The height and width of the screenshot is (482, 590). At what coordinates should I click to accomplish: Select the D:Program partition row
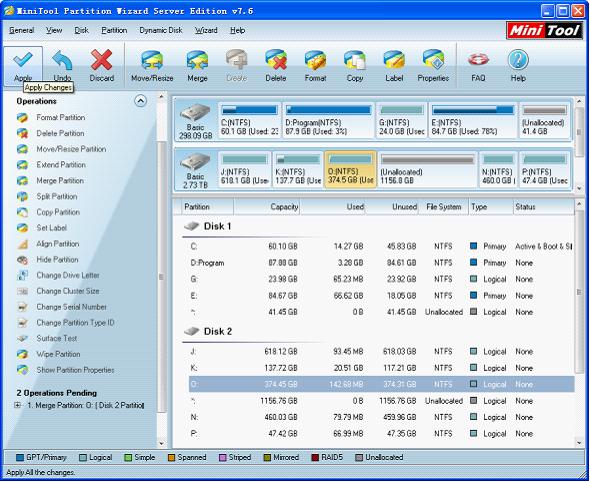point(382,263)
